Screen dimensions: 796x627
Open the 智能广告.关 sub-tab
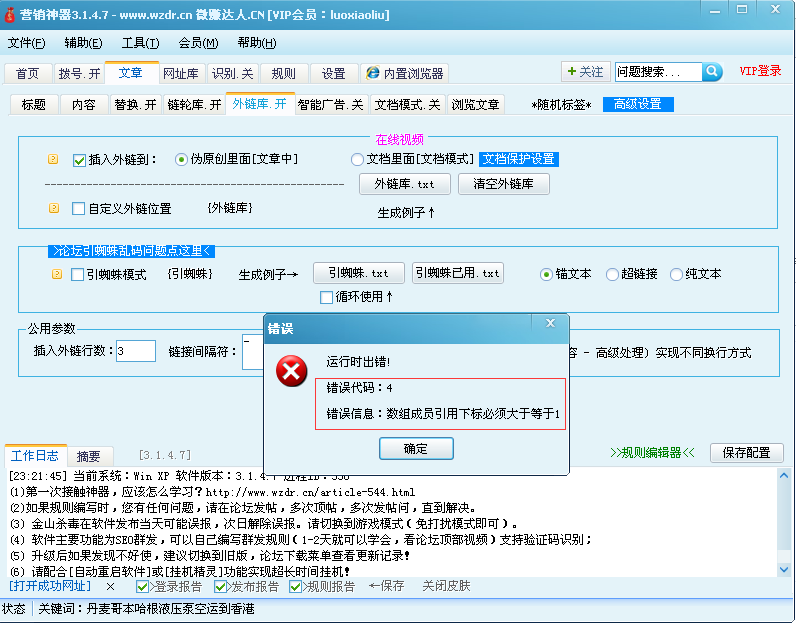(x=330, y=105)
